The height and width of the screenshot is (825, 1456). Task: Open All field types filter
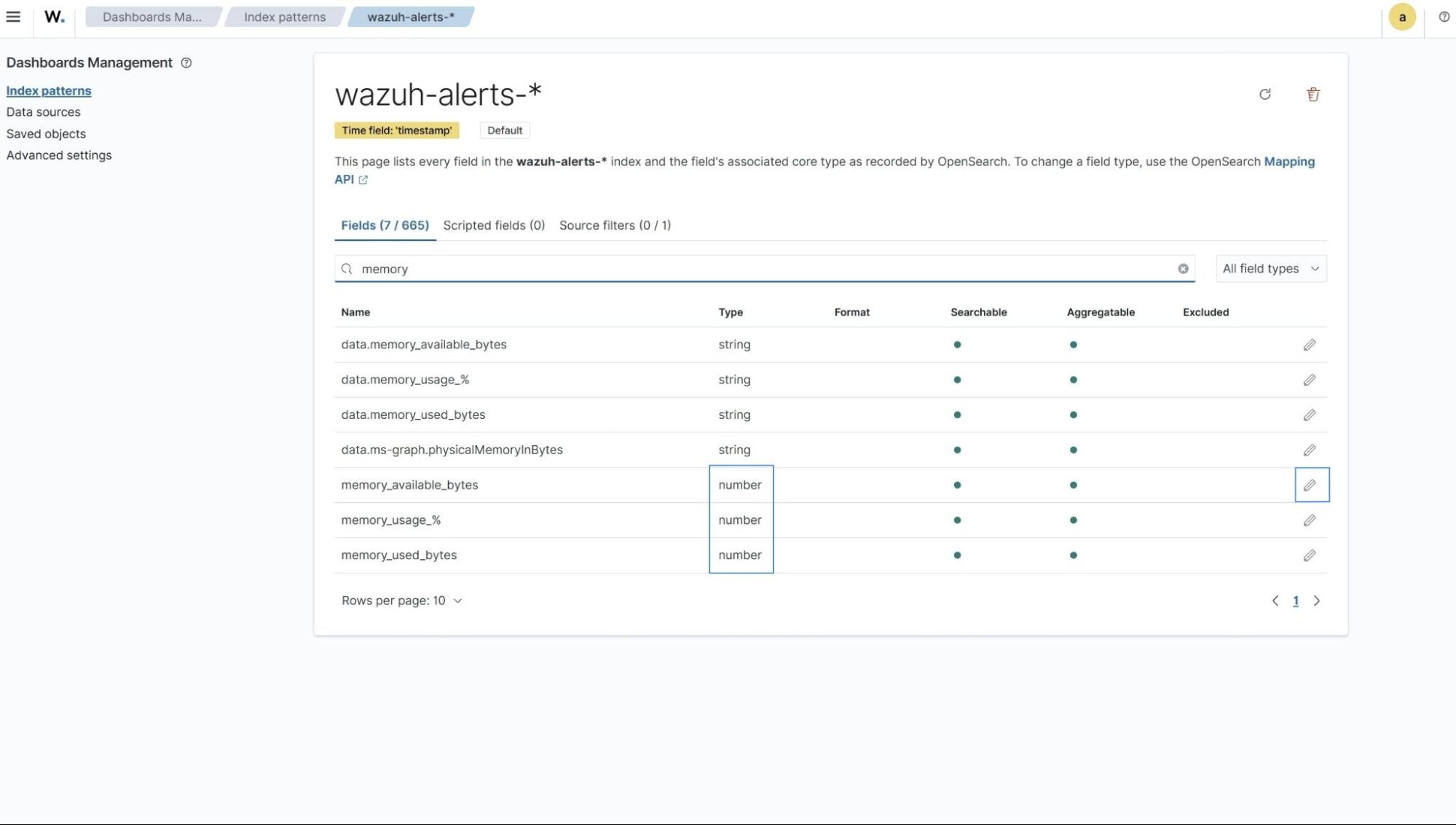tap(1271, 269)
